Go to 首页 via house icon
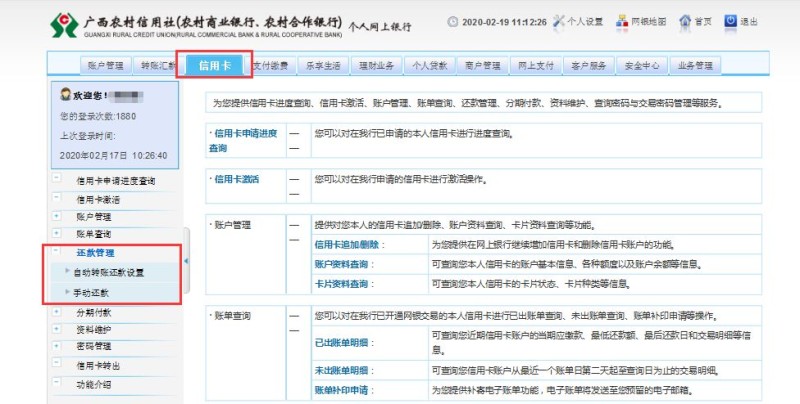The image size is (800, 404). click(685, 21)
